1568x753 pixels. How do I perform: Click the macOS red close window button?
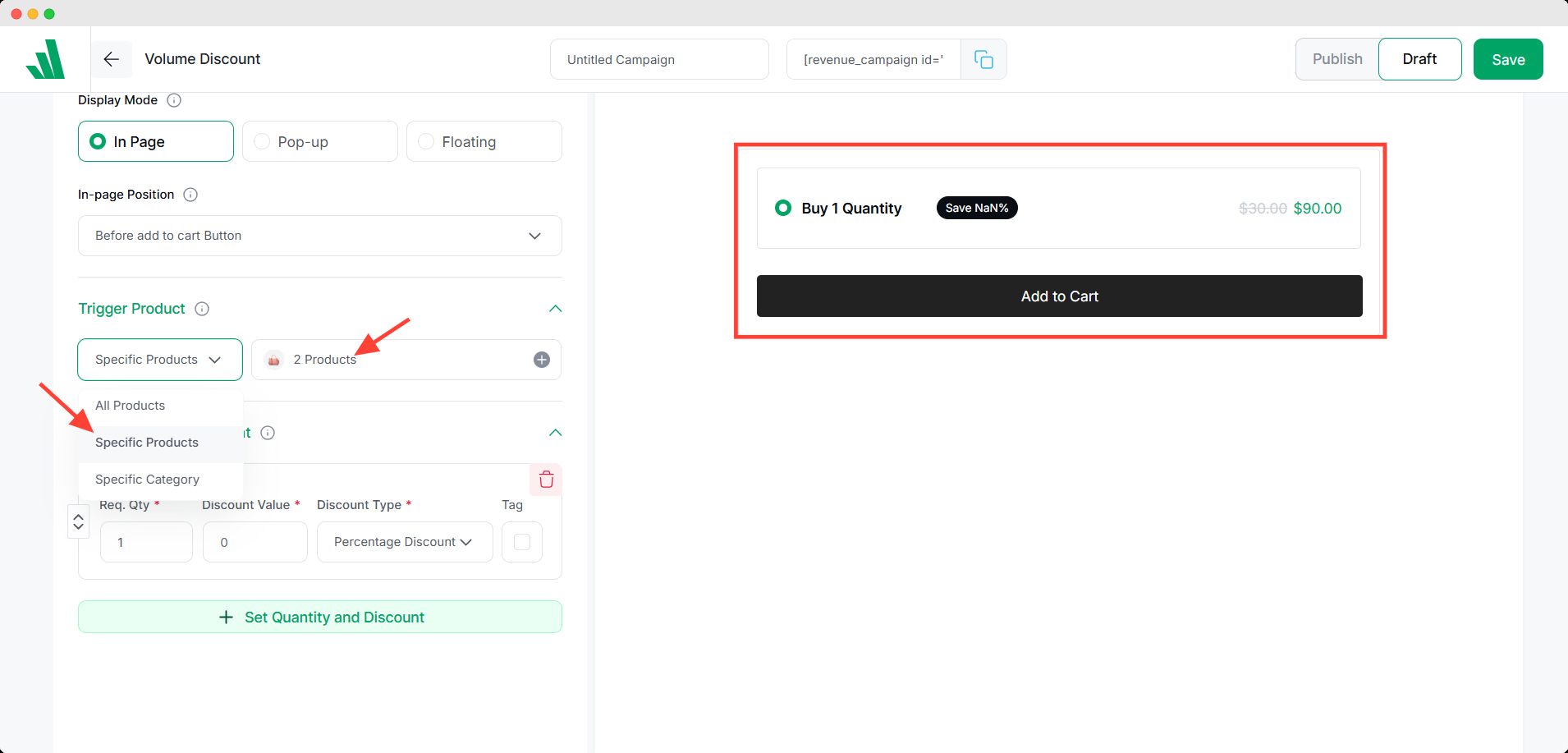point(16,14)
